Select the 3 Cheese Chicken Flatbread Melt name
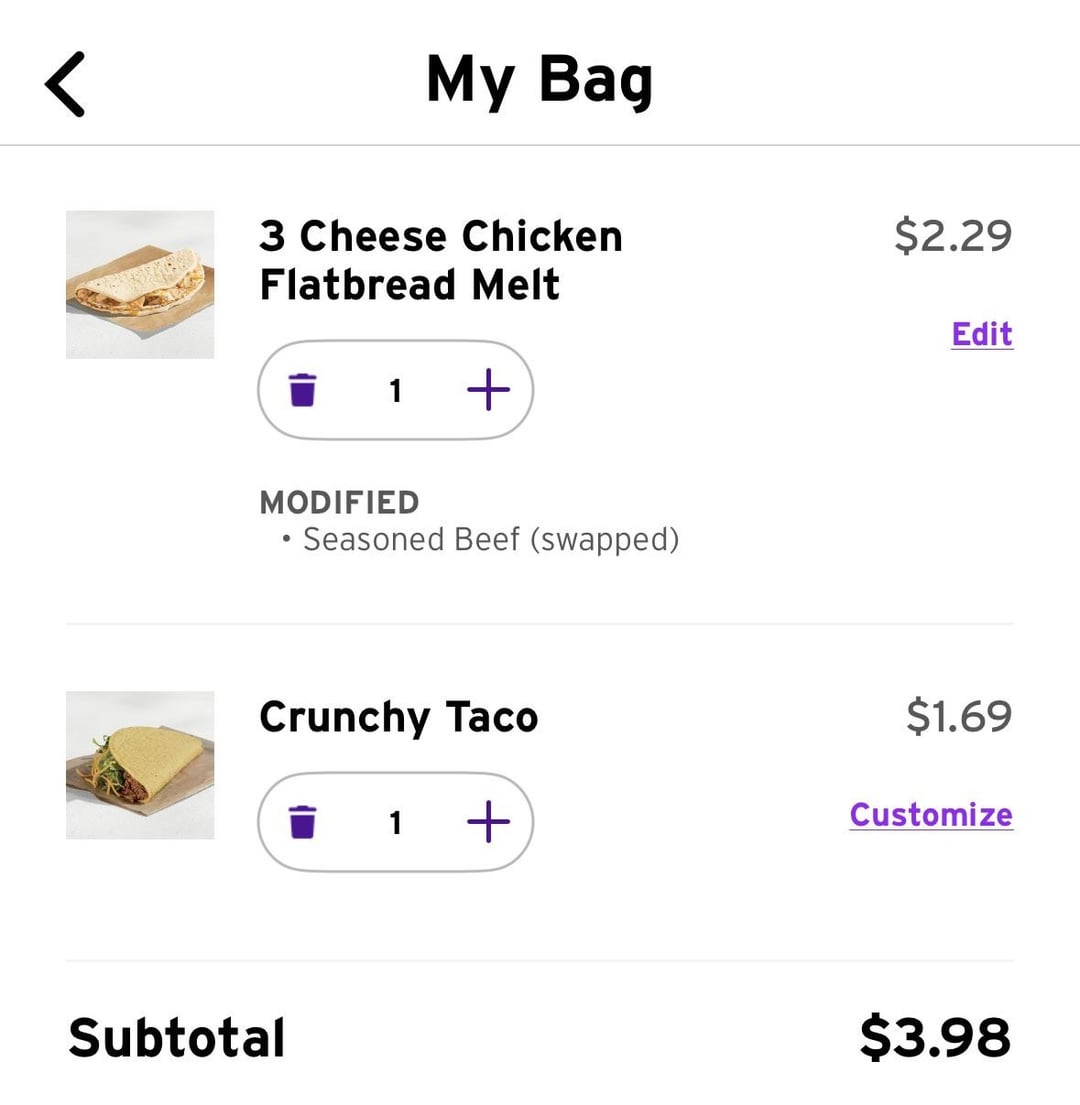The height and width of the screenshot is (1105, 1080). (x=440, y=260)
